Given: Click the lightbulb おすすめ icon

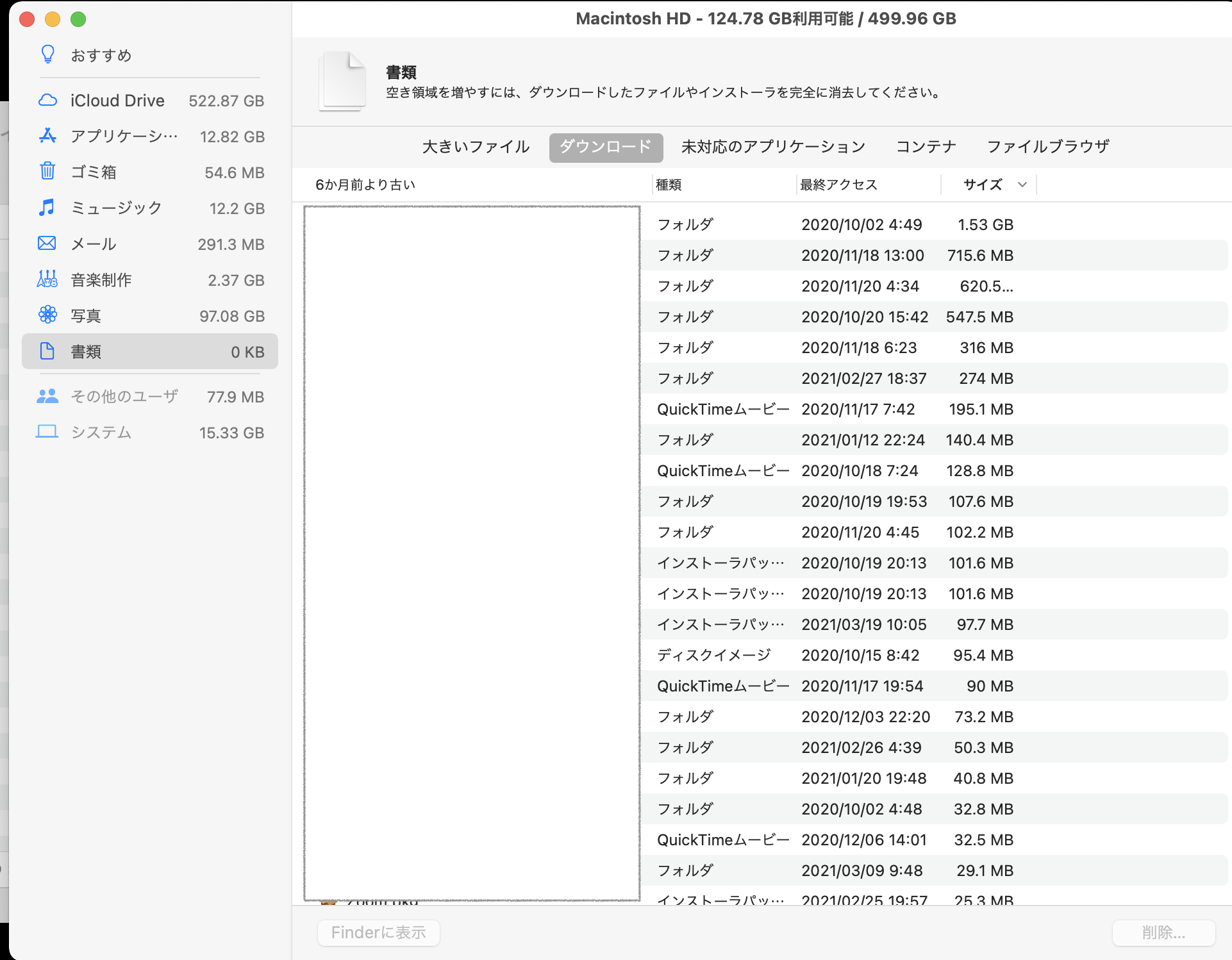Looking at the screenshot, I should 47,54.
